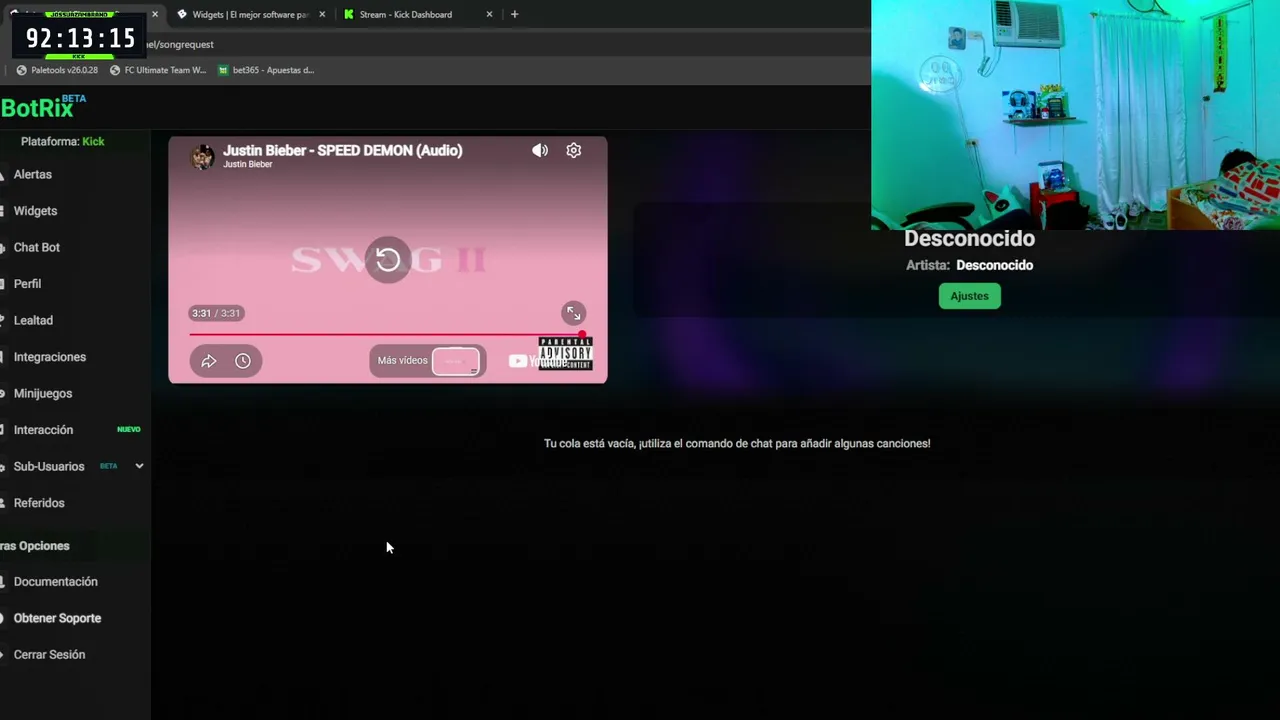1280x720 pixels.
Task: Open Documentación link
Action: [56, 581]
